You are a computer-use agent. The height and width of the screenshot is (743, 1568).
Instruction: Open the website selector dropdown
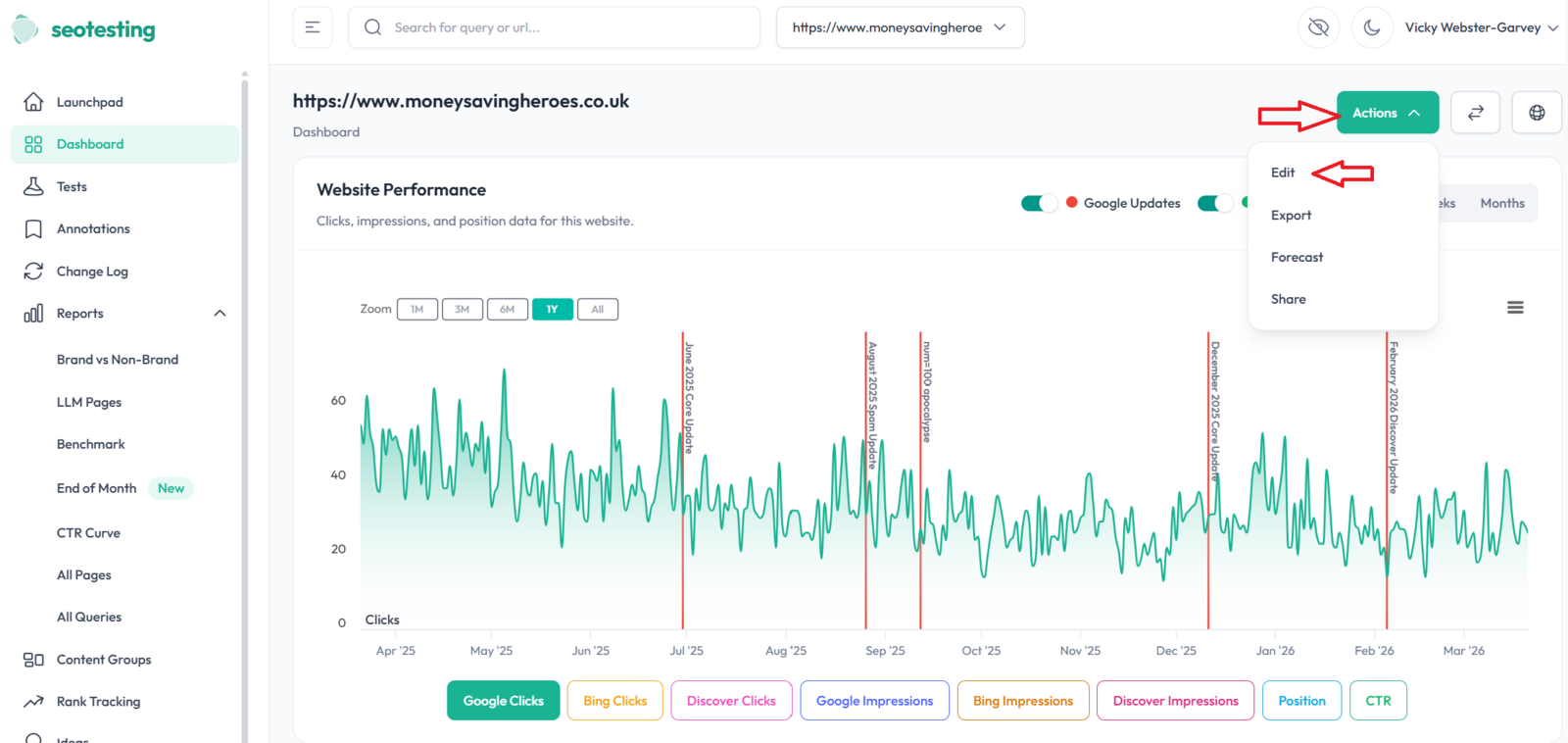click(900, 27)
